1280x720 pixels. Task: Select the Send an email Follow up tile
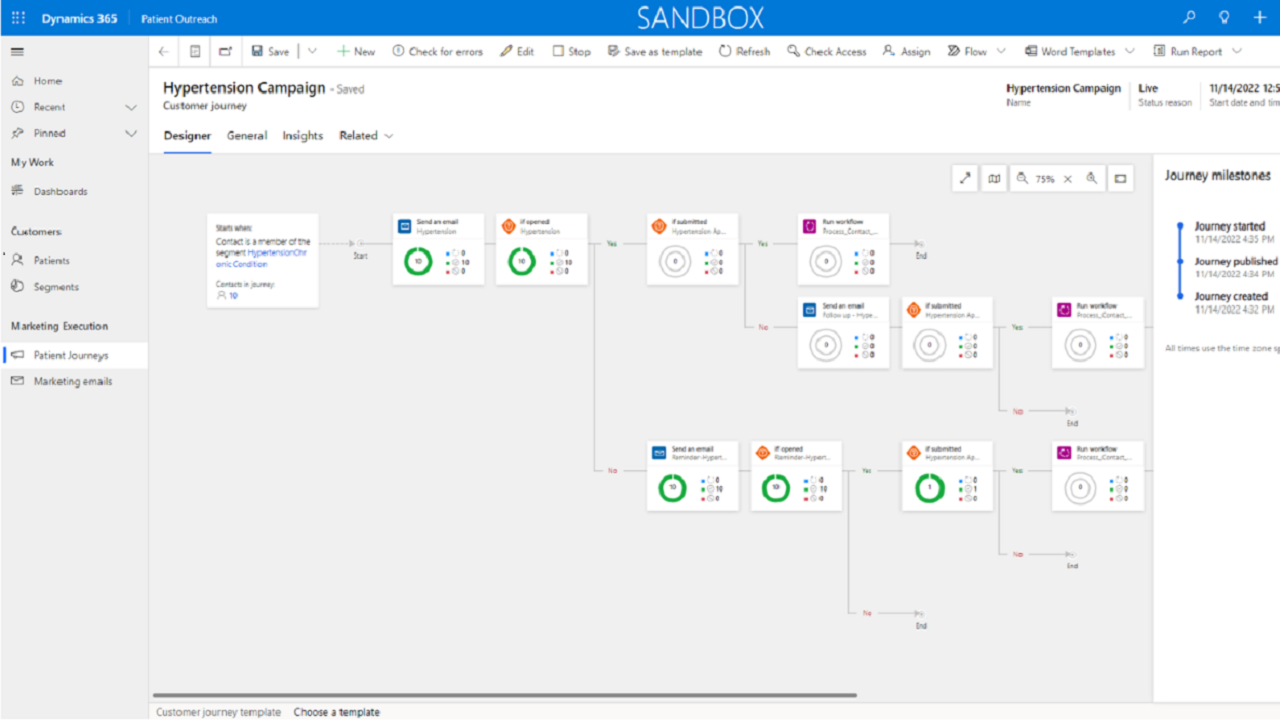(843, 333)
